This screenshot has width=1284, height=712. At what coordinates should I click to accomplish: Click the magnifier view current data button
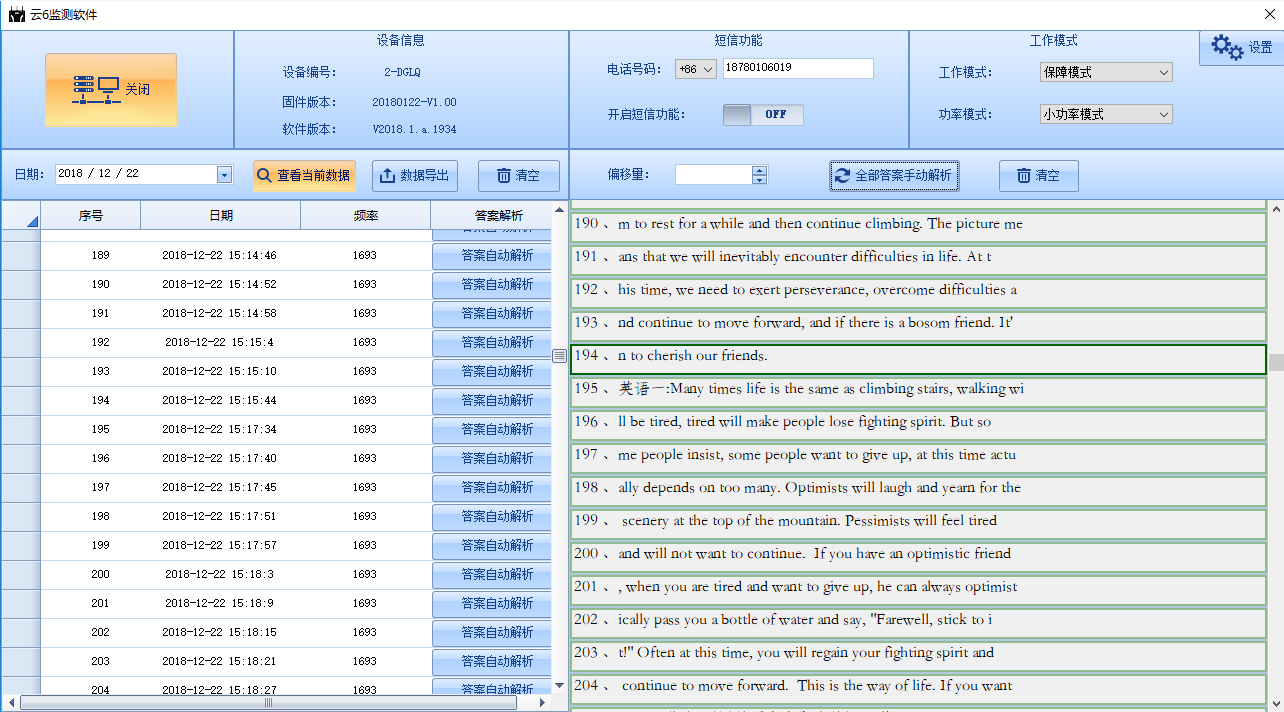pyautogui.click(x=304, y=175)
